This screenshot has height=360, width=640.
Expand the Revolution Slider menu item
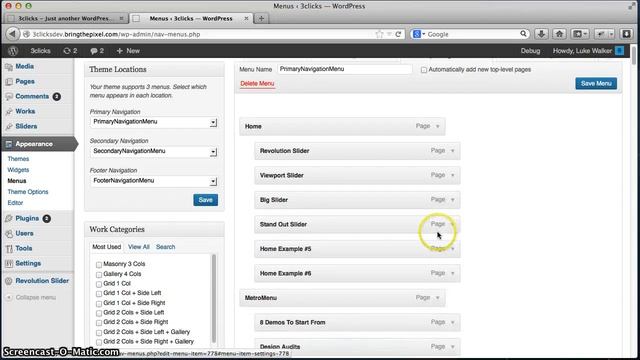pyautogui.click(x=453, y=151)
